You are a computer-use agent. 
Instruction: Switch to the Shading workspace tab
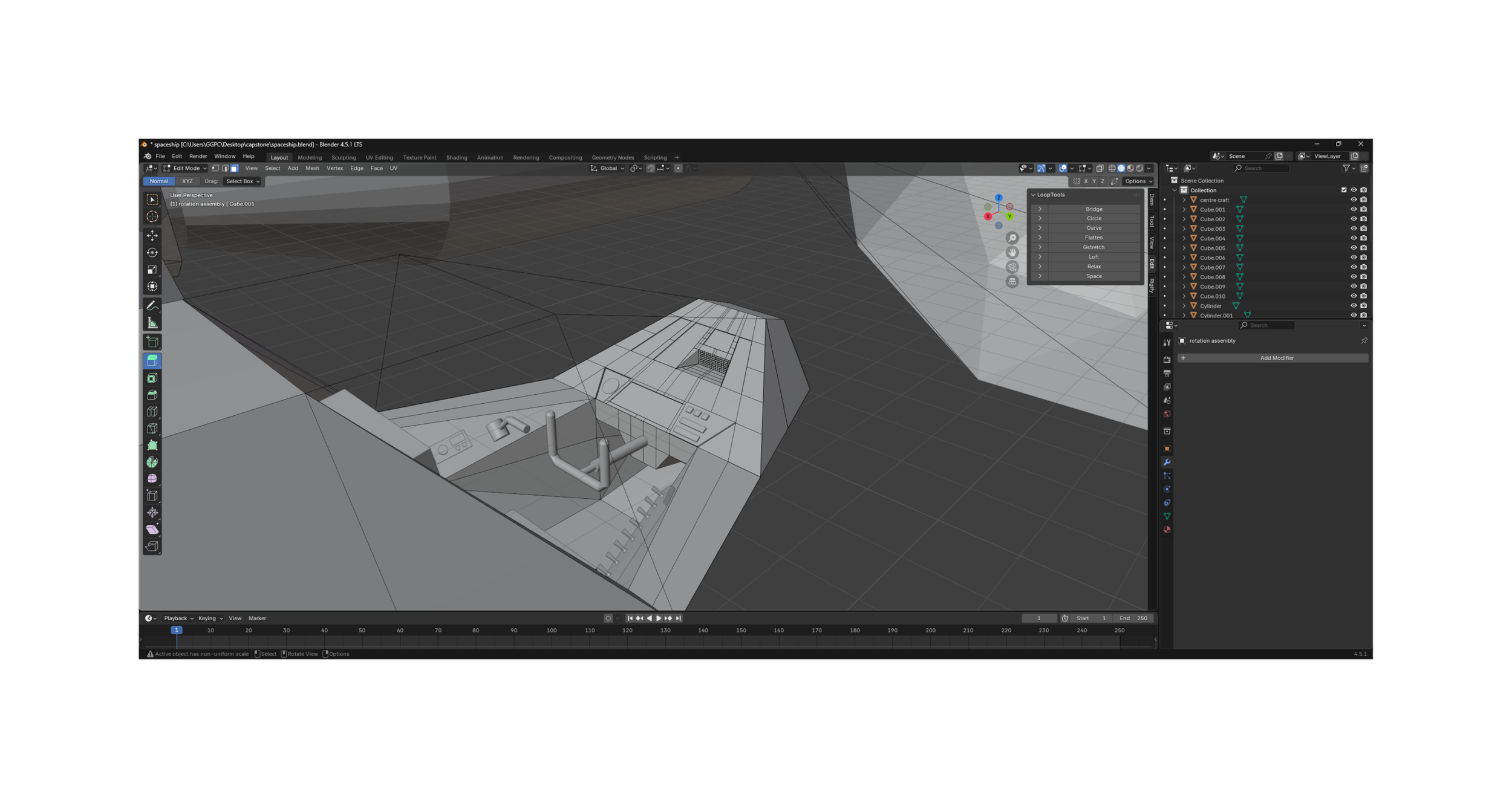(457, 157)
